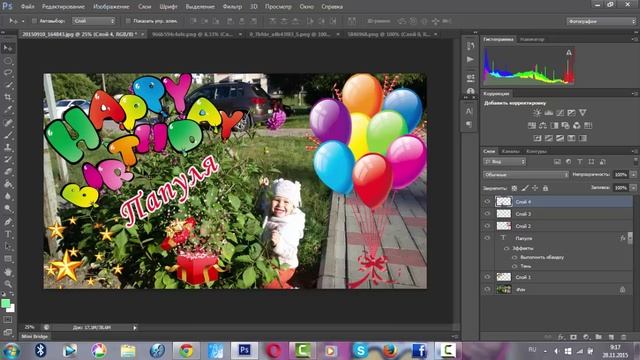Toggle visibility of Выполнить обводку effect

pyautogui.click(x=514, y=257)
